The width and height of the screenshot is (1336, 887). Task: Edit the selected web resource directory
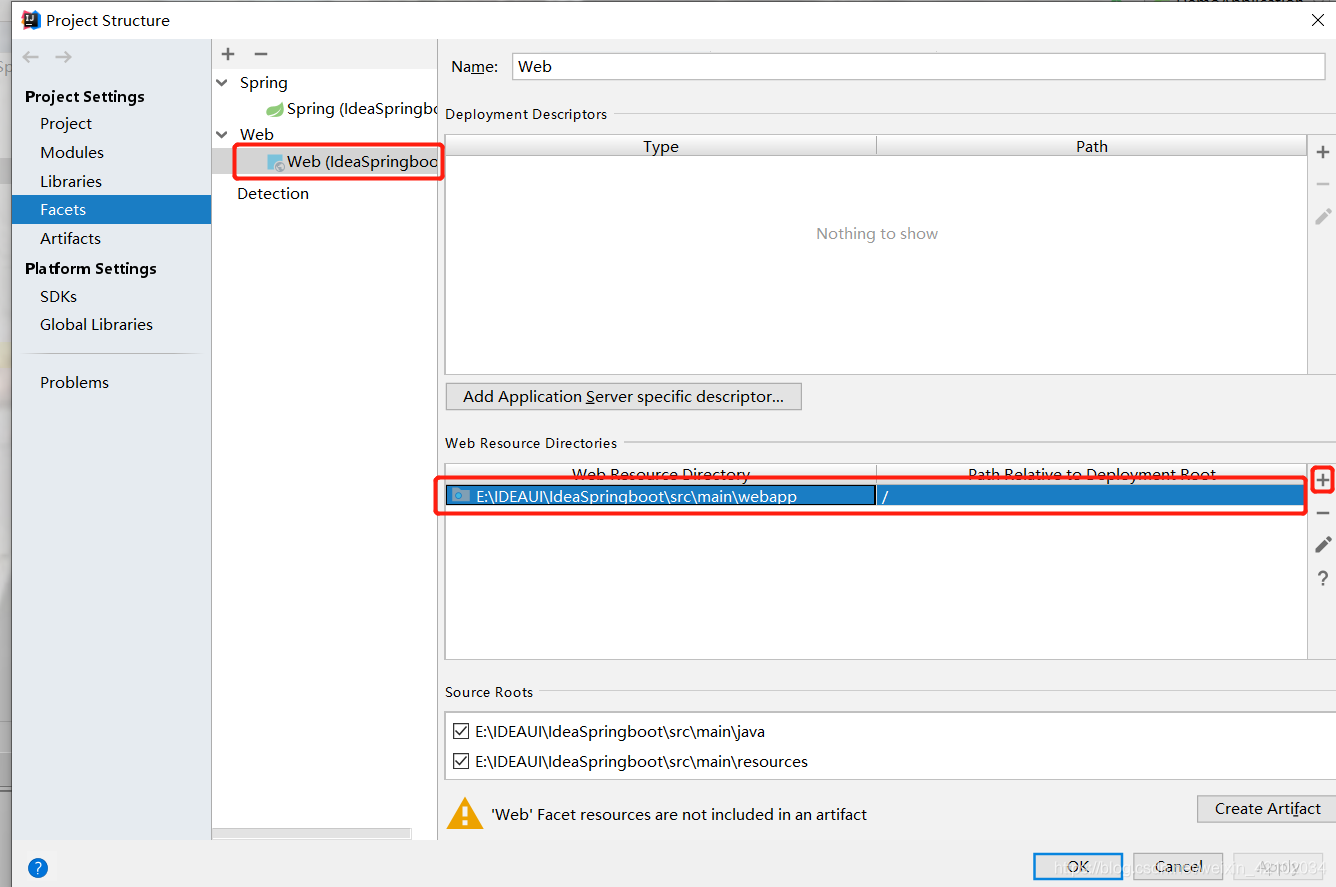[1323, 545]
